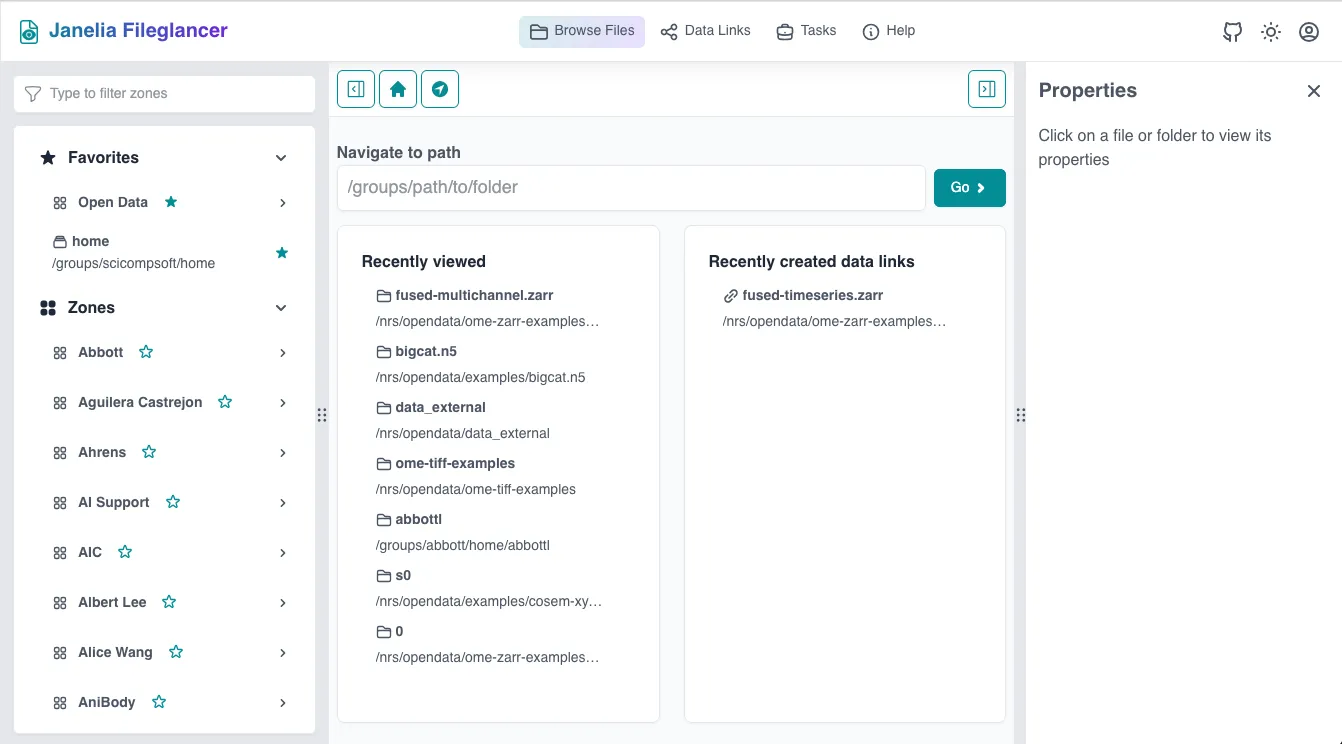This screenshot has height=744, width=1342.
Task: Expand the AI Support zone
Action: point(283,503)
